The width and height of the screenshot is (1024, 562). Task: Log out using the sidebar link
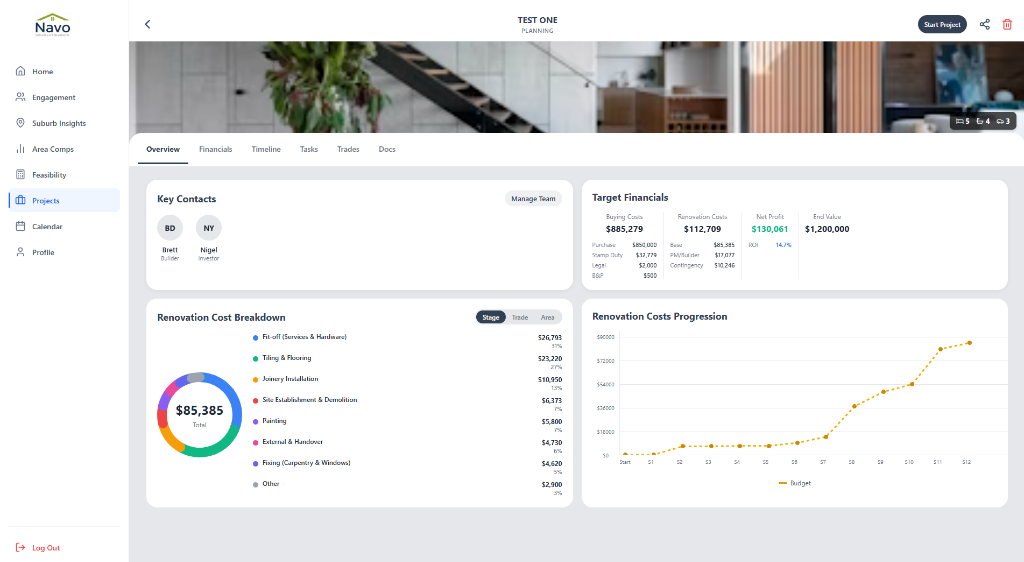click(x=45, y=548)
